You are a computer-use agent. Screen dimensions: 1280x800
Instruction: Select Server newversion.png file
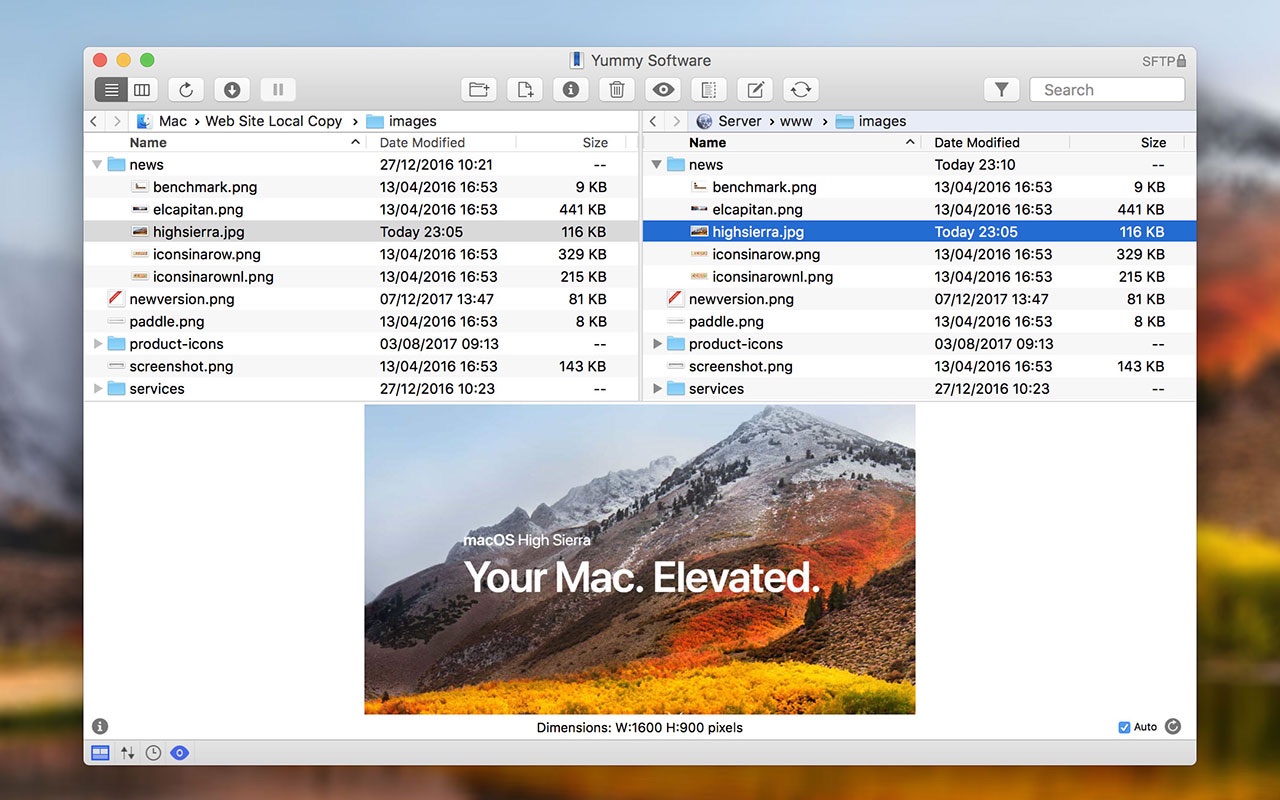919,299
